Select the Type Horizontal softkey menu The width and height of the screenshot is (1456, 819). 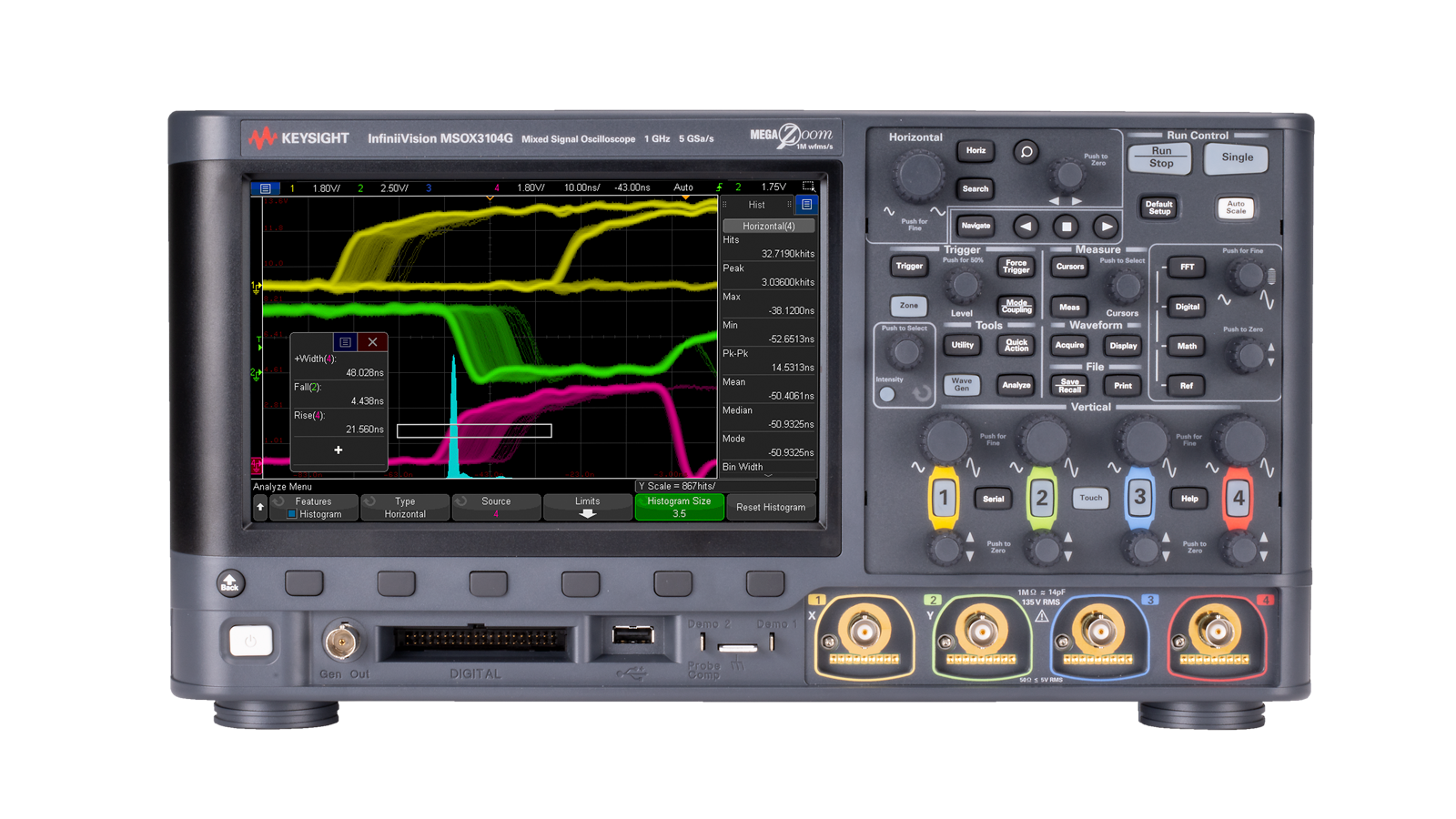coord(405,507)
